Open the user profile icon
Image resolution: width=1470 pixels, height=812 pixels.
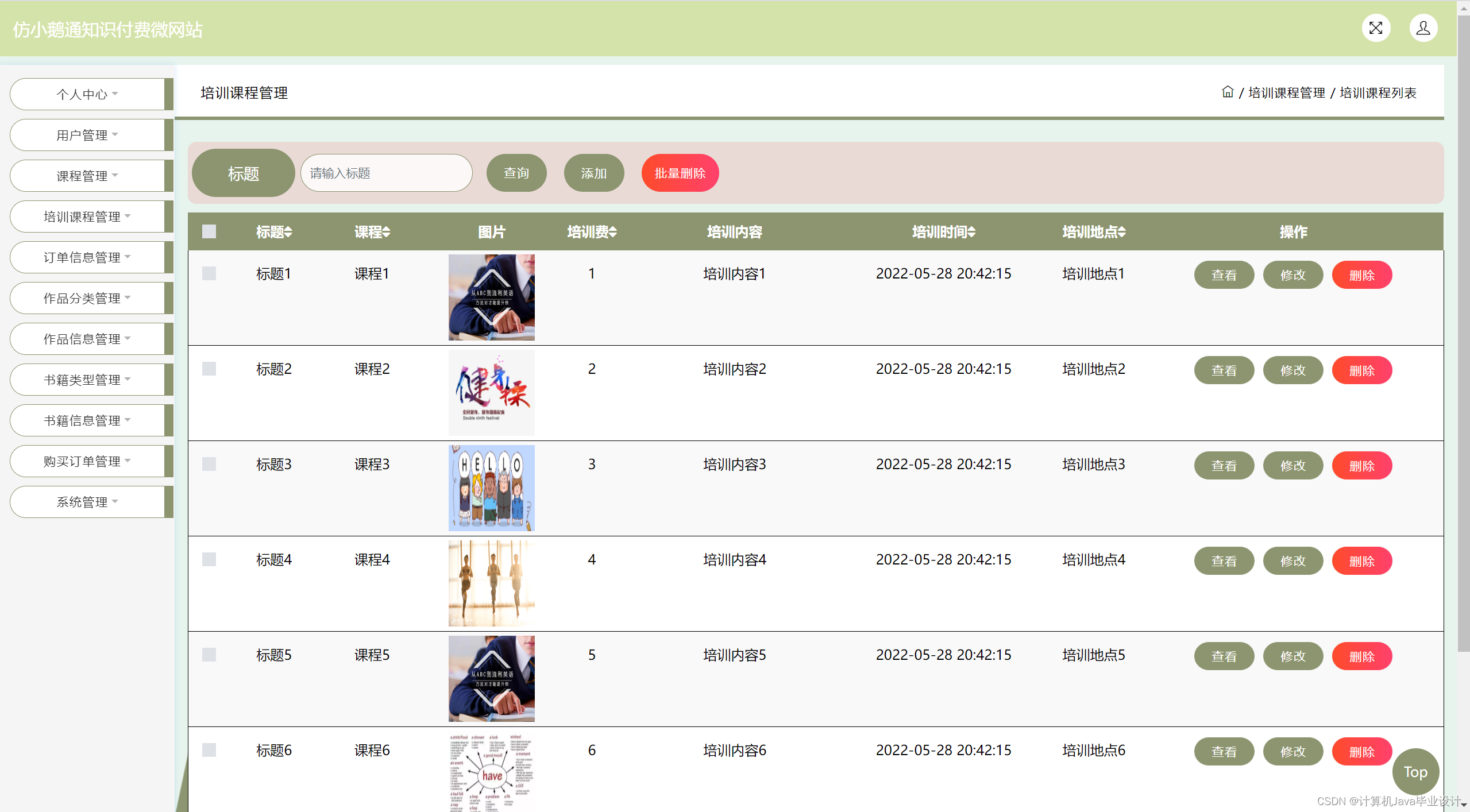click(1423, 28)
